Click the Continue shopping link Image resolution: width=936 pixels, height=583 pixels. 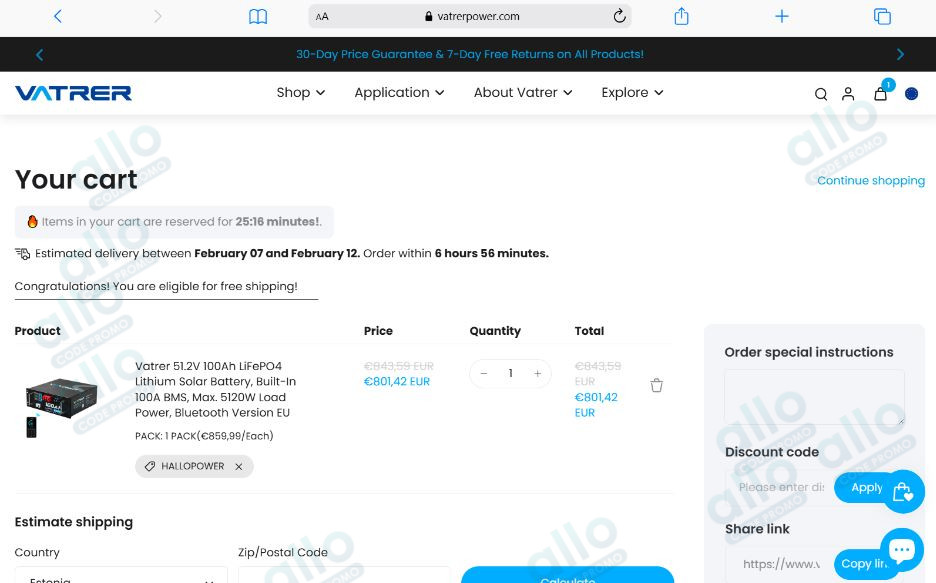click(x=870, y=181)
